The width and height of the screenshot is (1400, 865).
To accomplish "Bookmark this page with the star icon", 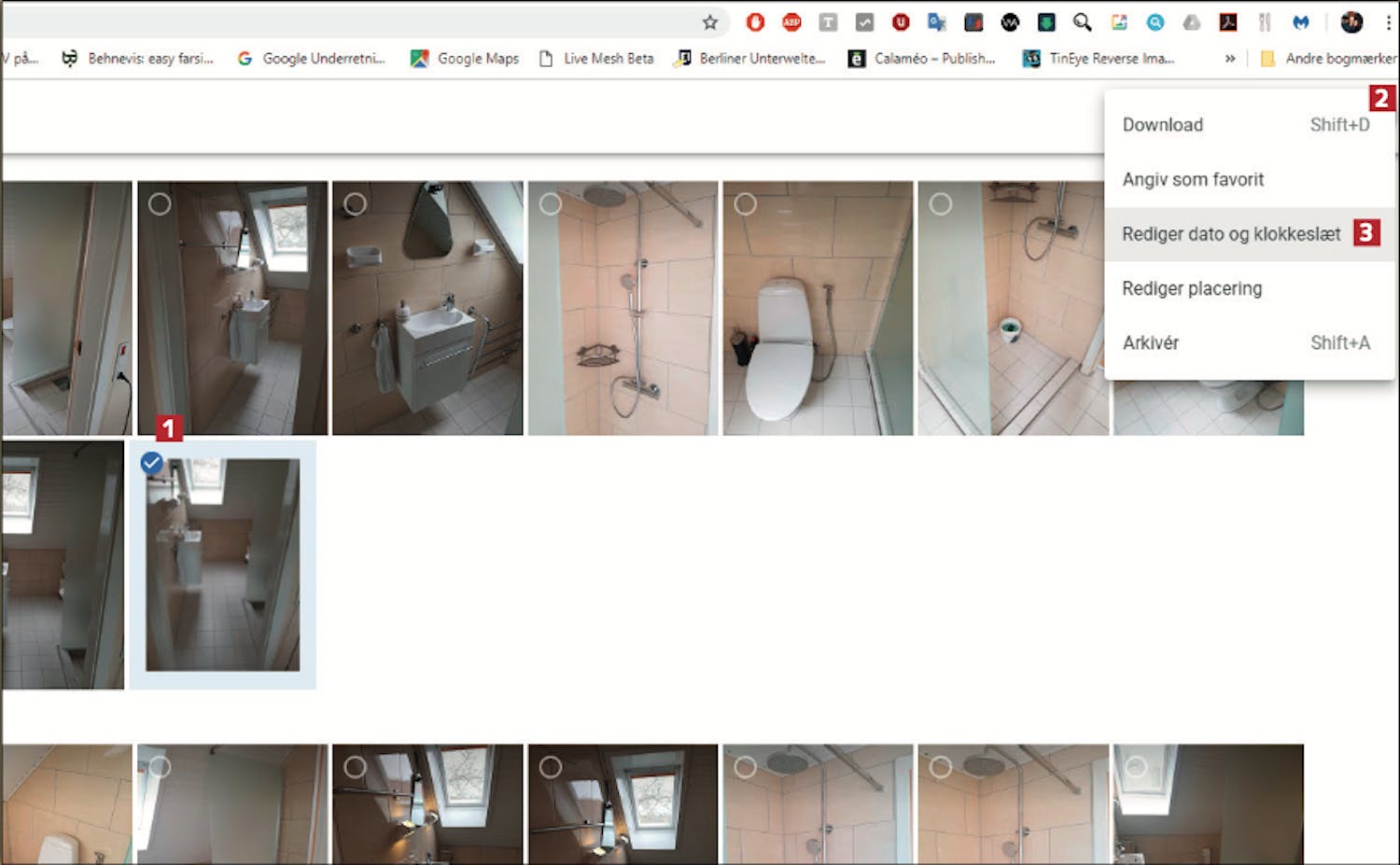I will click(x=710, y=22).
